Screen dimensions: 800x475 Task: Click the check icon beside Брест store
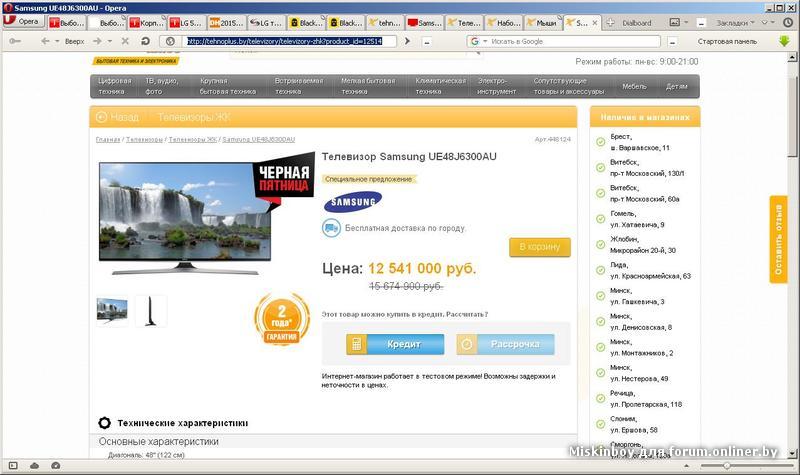pos(601,142)
